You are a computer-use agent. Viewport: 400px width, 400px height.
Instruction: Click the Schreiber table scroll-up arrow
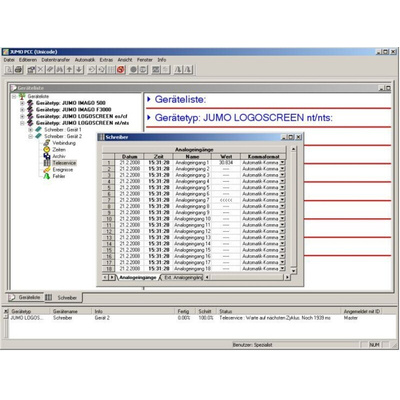click(293, 149)
